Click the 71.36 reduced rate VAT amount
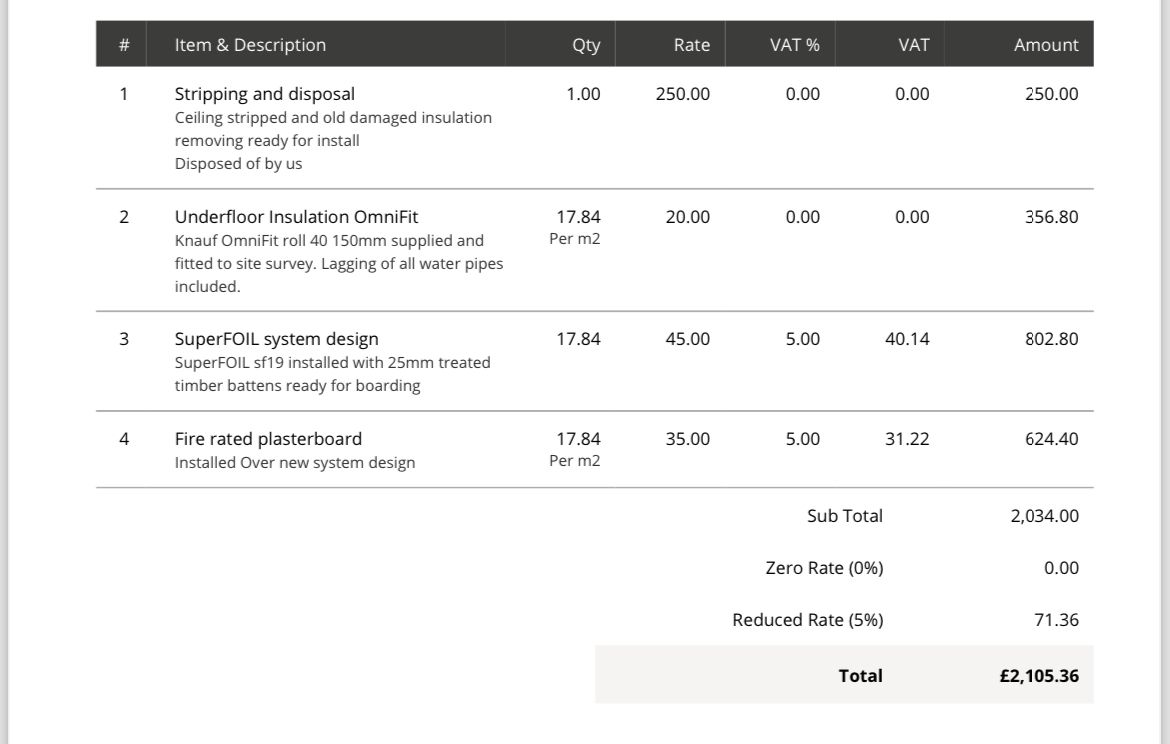Viewport: 1170px width, 744px height. point(1056,620)
